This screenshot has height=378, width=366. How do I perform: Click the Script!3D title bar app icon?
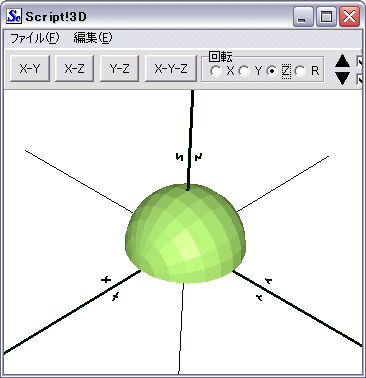pyautogui.click(x=14, y=16)
